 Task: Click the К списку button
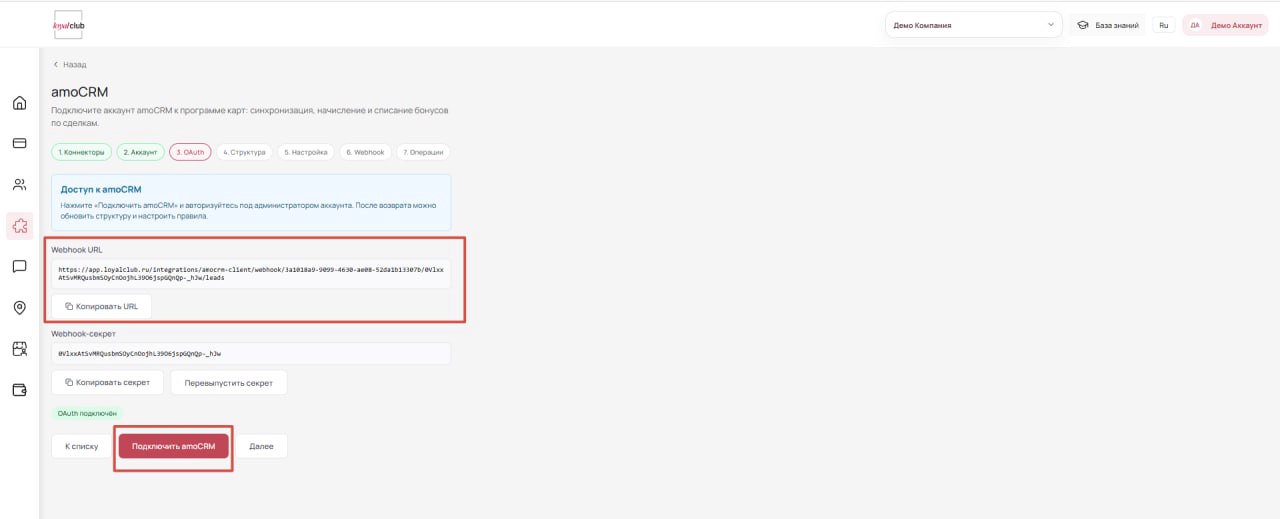click(x=81, y=446)
